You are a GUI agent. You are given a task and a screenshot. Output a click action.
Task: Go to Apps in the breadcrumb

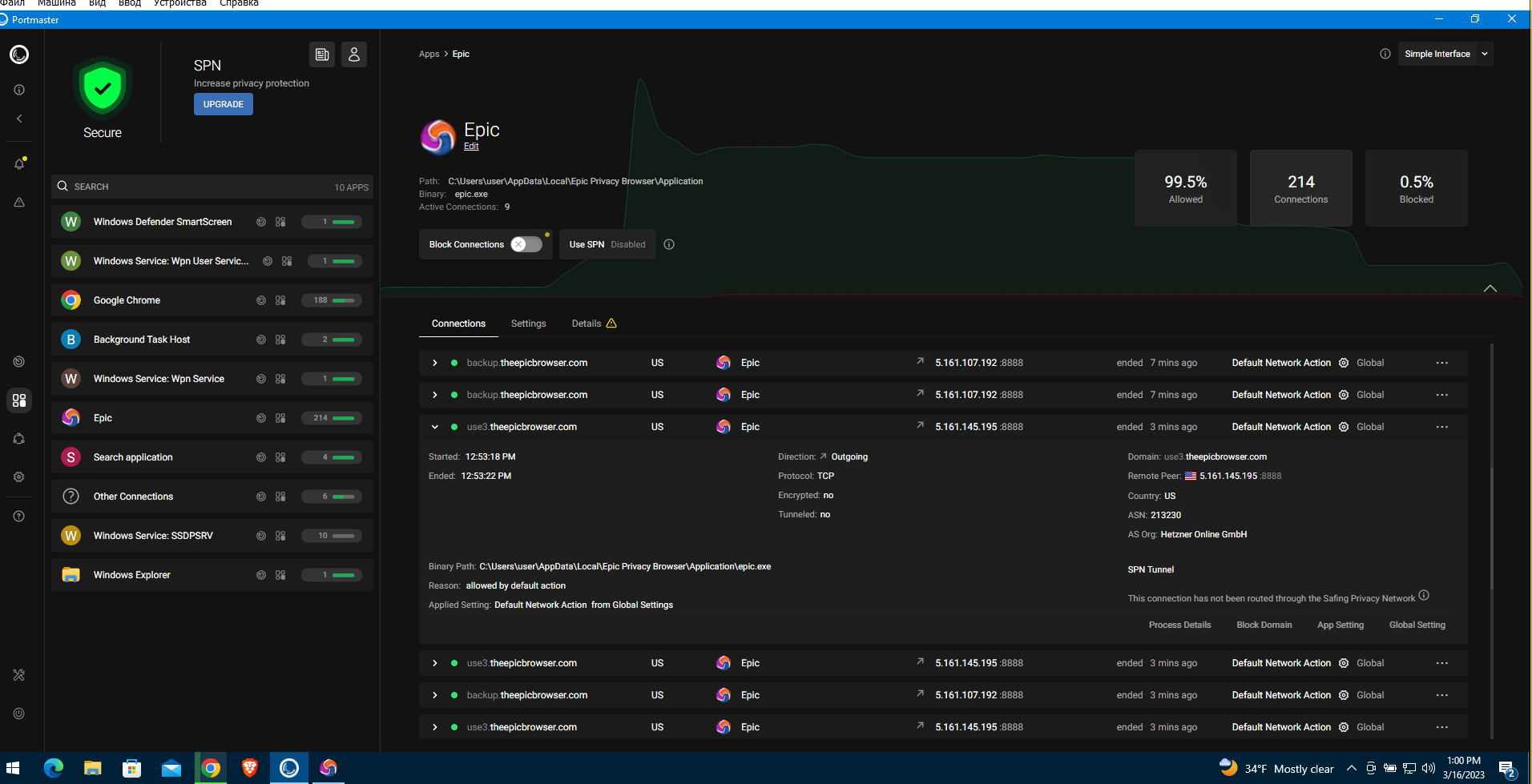coord(429,54)
